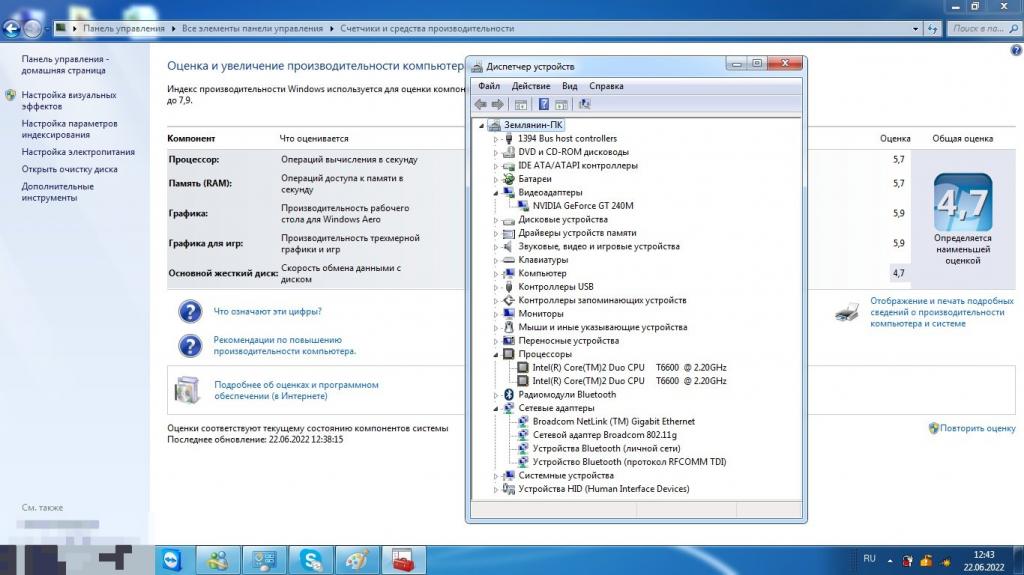Click the 'Что означают эти цифры?' link
Image resolution: width=1024 pixels, height=575 pixels.
point(267,312)
